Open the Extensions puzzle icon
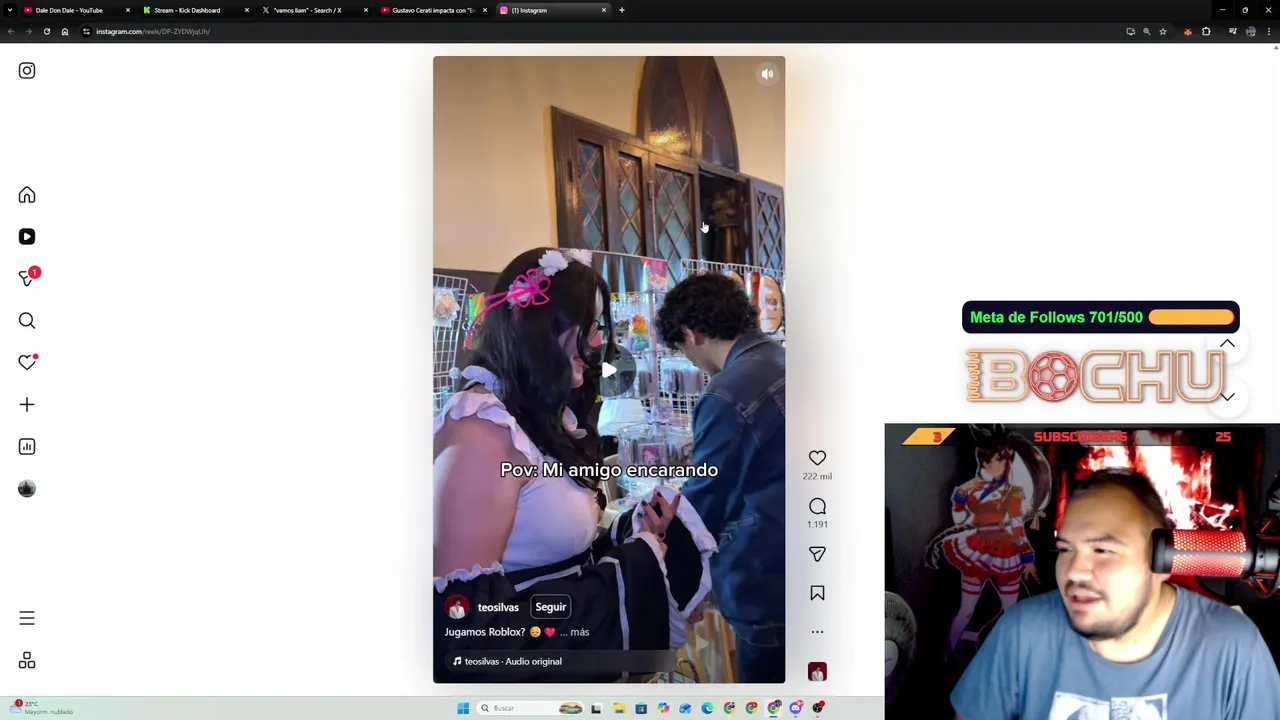This screenshot has width=1280, height=720. tap(1206, 32)
